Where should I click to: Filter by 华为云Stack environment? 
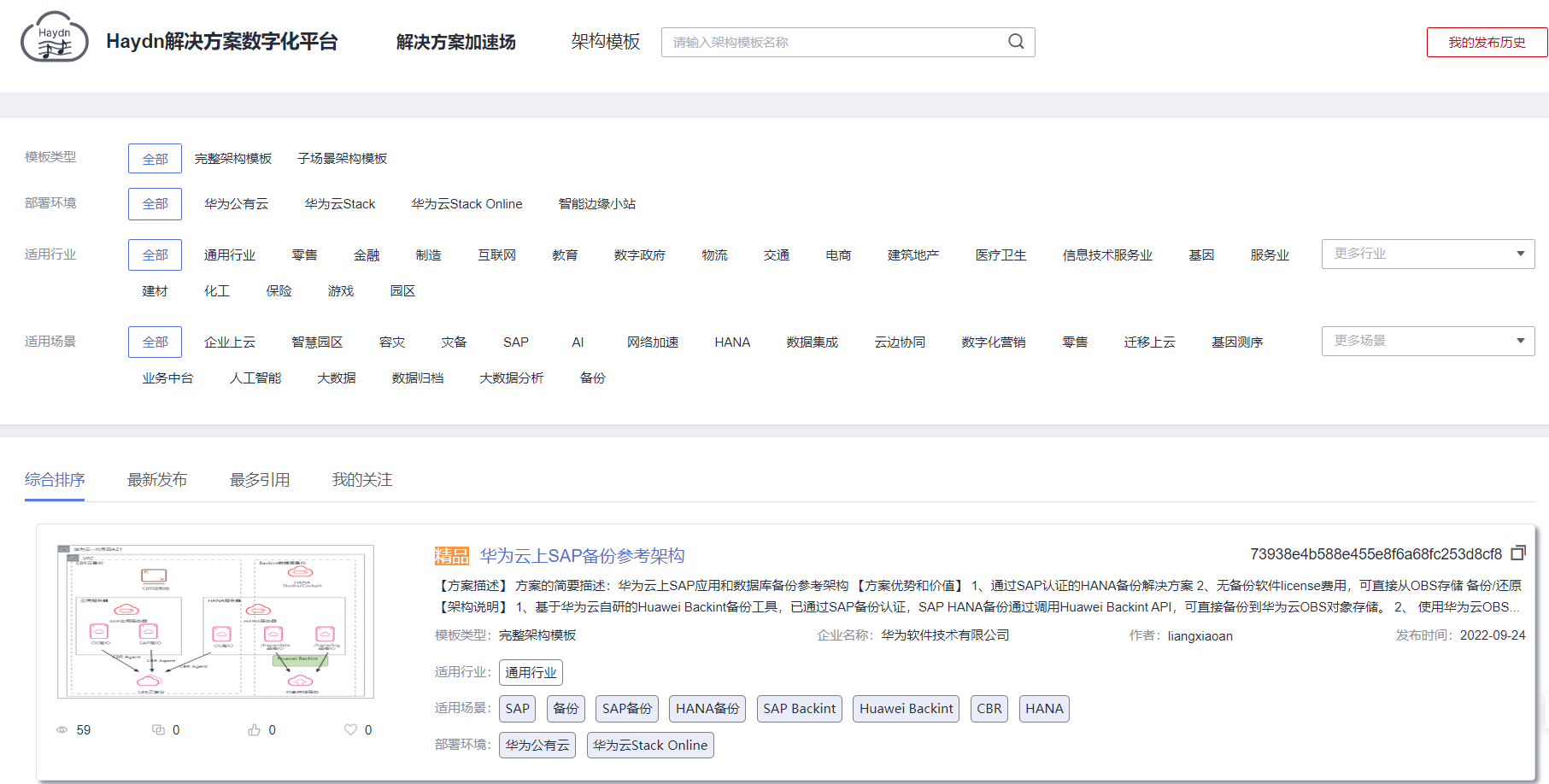[340, 204]
